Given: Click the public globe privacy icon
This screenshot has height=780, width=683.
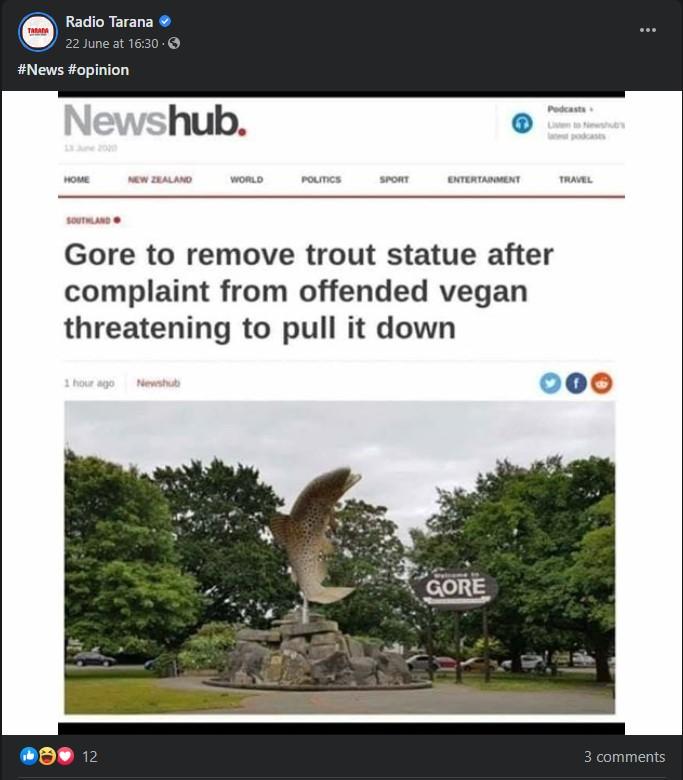Looking at the screenshot, I should (174, 43).
